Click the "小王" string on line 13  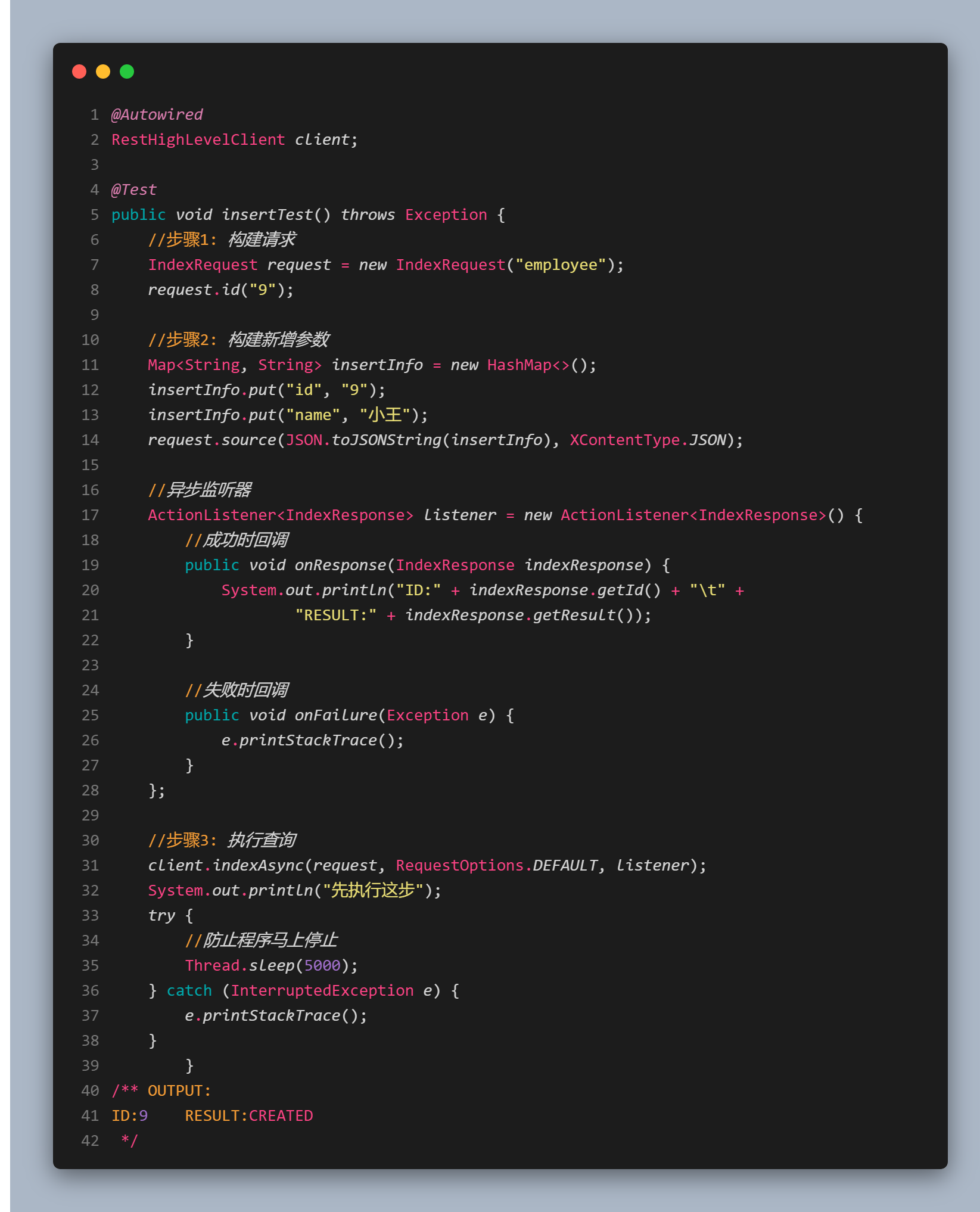click(x=385, y=415)
